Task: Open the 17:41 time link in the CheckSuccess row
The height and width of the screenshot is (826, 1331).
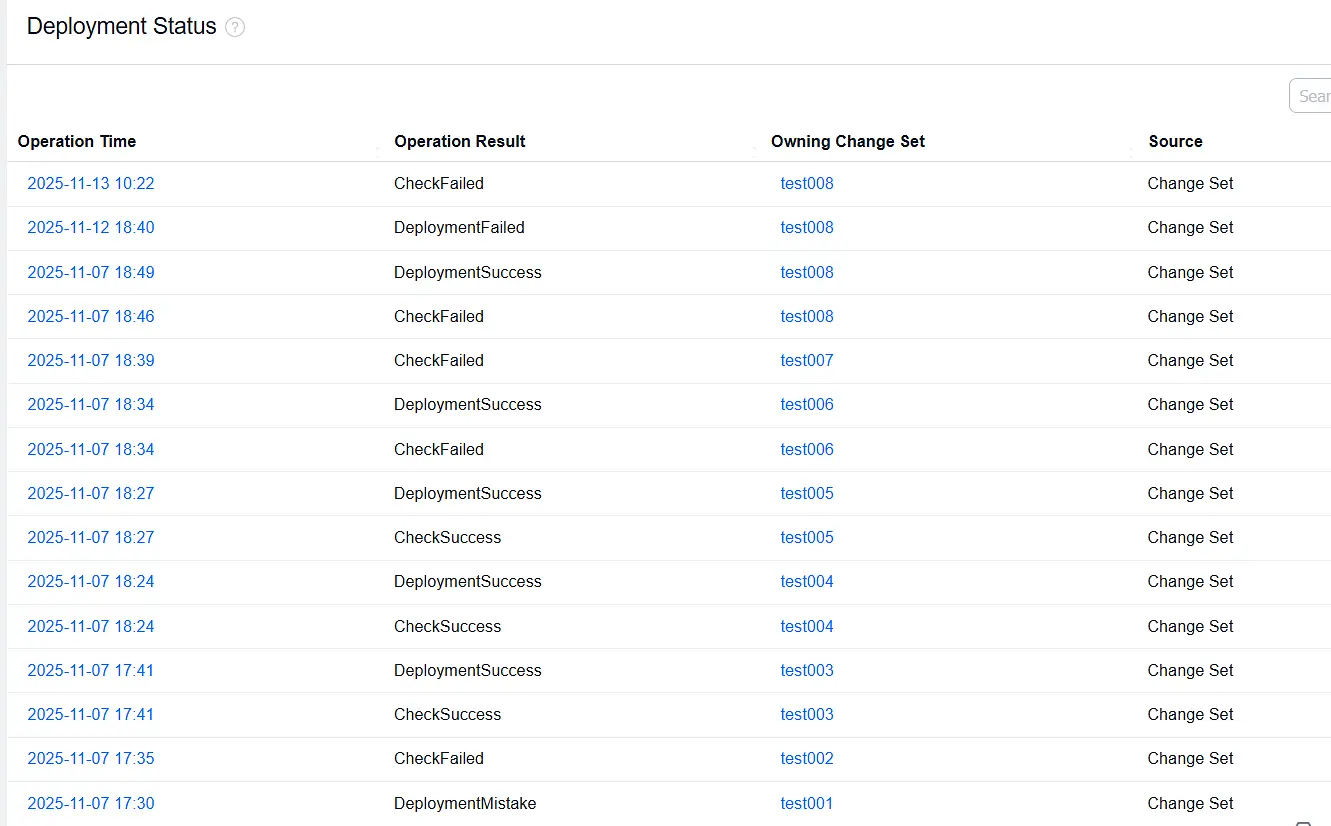Action: pyautogui.click(x=91, y=714)
